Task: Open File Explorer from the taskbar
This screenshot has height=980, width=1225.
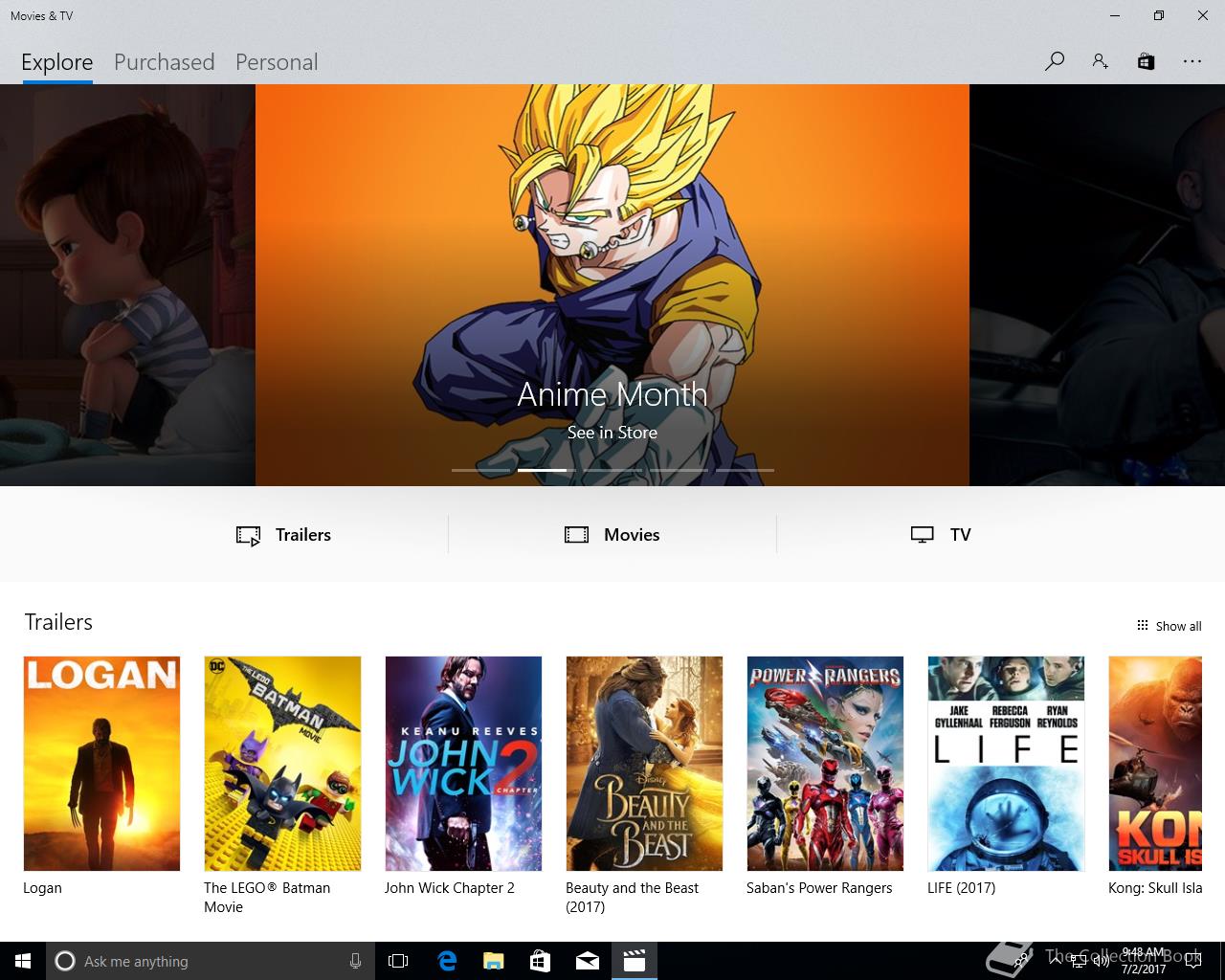Action: pyautogui.click(x=493, y=961)
